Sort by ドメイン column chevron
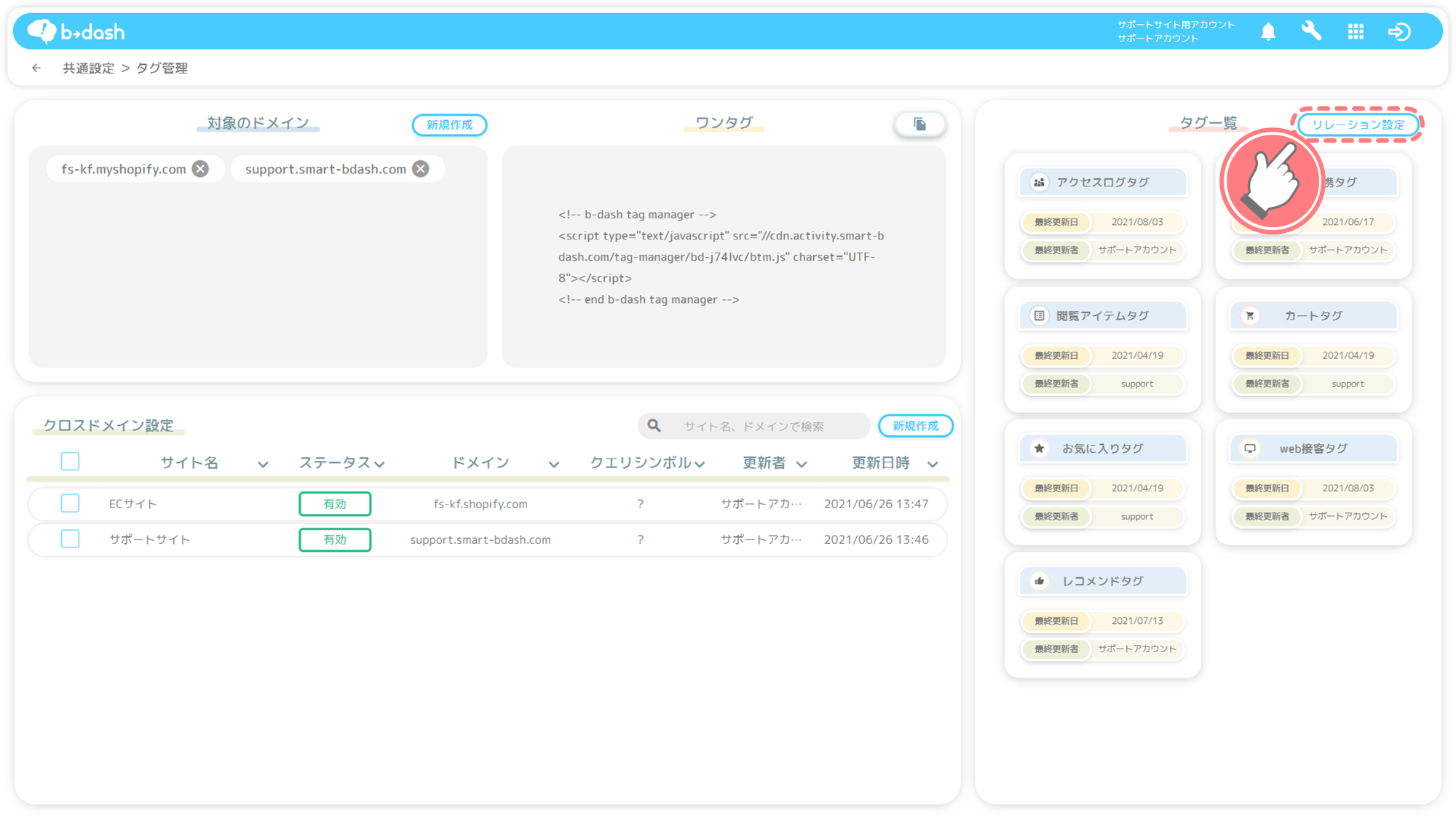The height and width of the screenshot is (819, 1456). (554, 464)
